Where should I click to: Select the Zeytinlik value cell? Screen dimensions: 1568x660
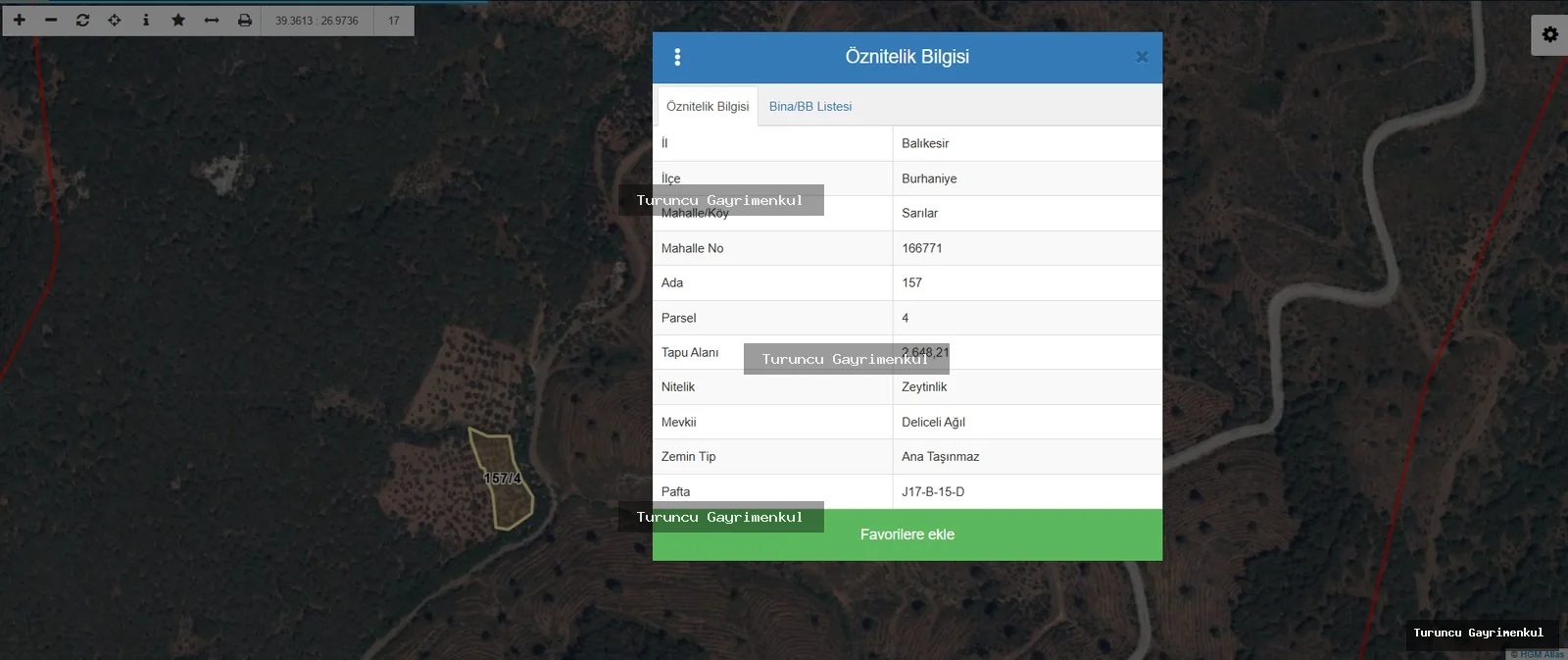pyautogui.click(x=1027, y=387)
